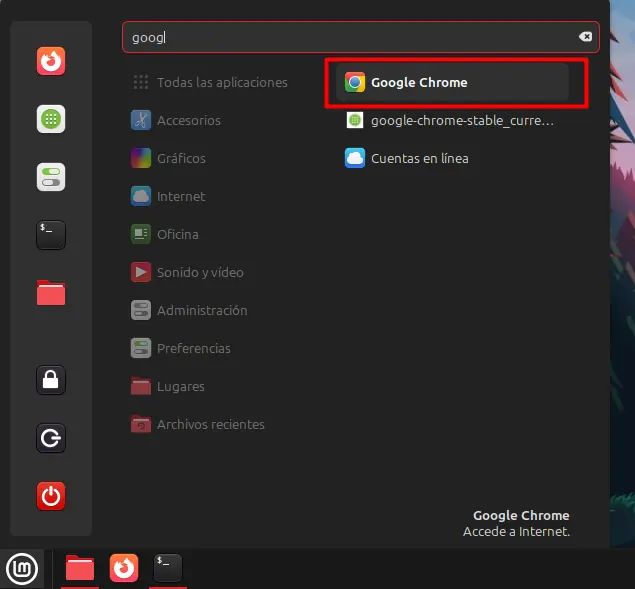Log out using the sidebar logout icon
Viewport: 635px width, 589px height.
pos(51,437)
